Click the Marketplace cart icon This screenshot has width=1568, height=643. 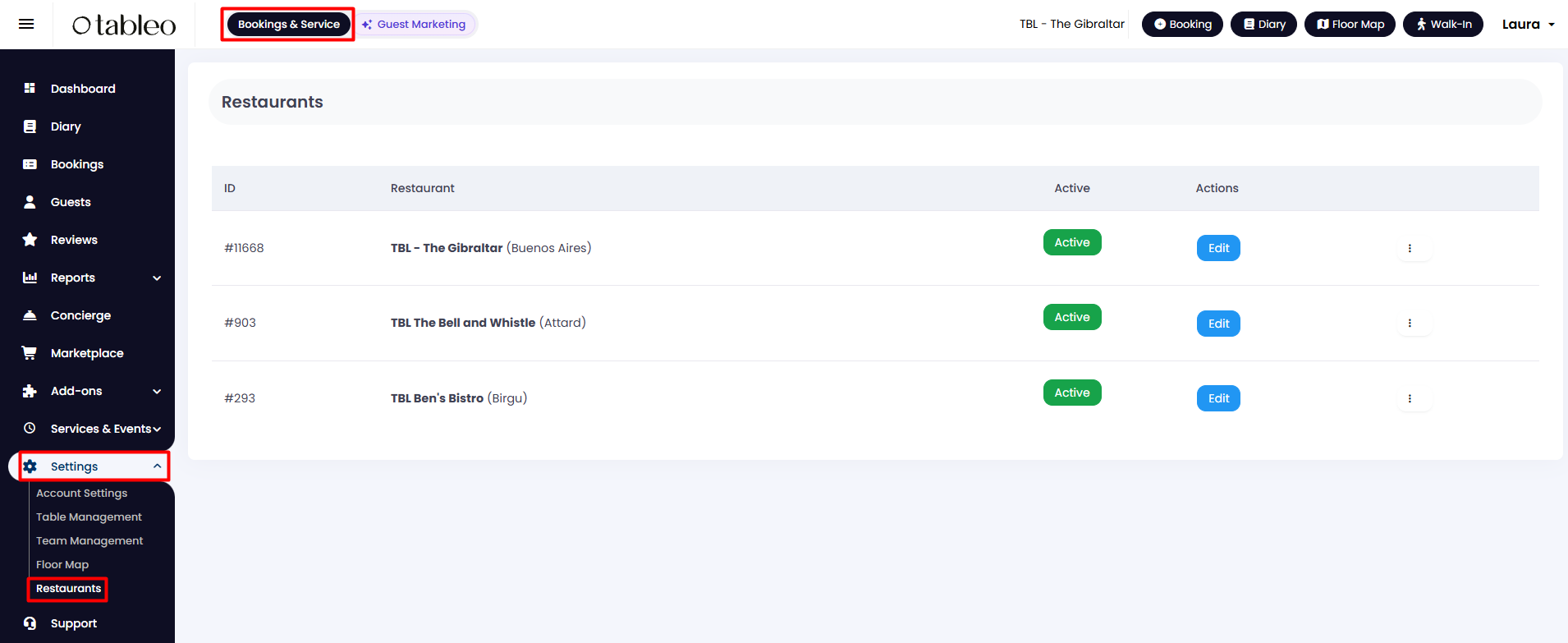[30, 353]
